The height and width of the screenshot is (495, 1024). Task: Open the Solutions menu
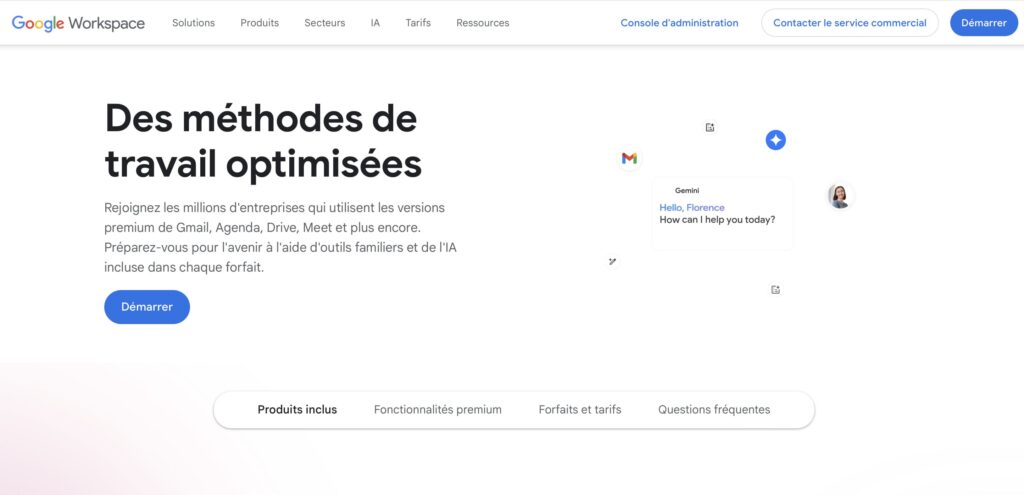[x=193, y=23]
